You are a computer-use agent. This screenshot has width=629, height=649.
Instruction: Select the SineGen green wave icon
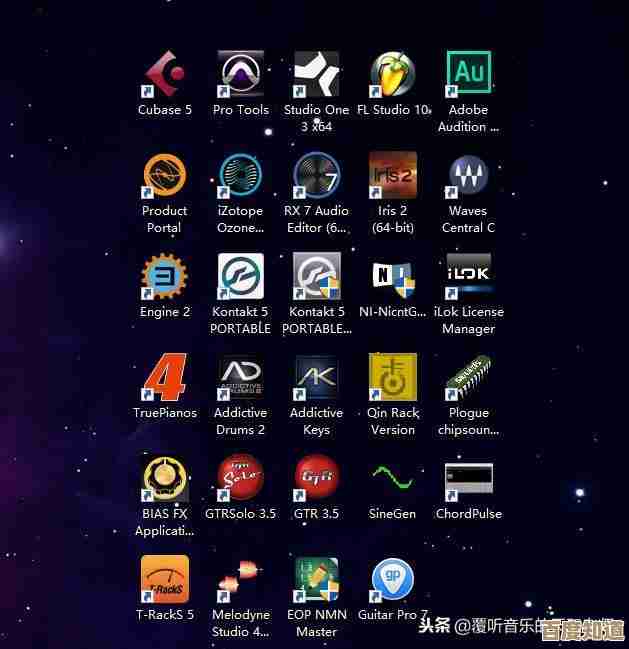393,478
